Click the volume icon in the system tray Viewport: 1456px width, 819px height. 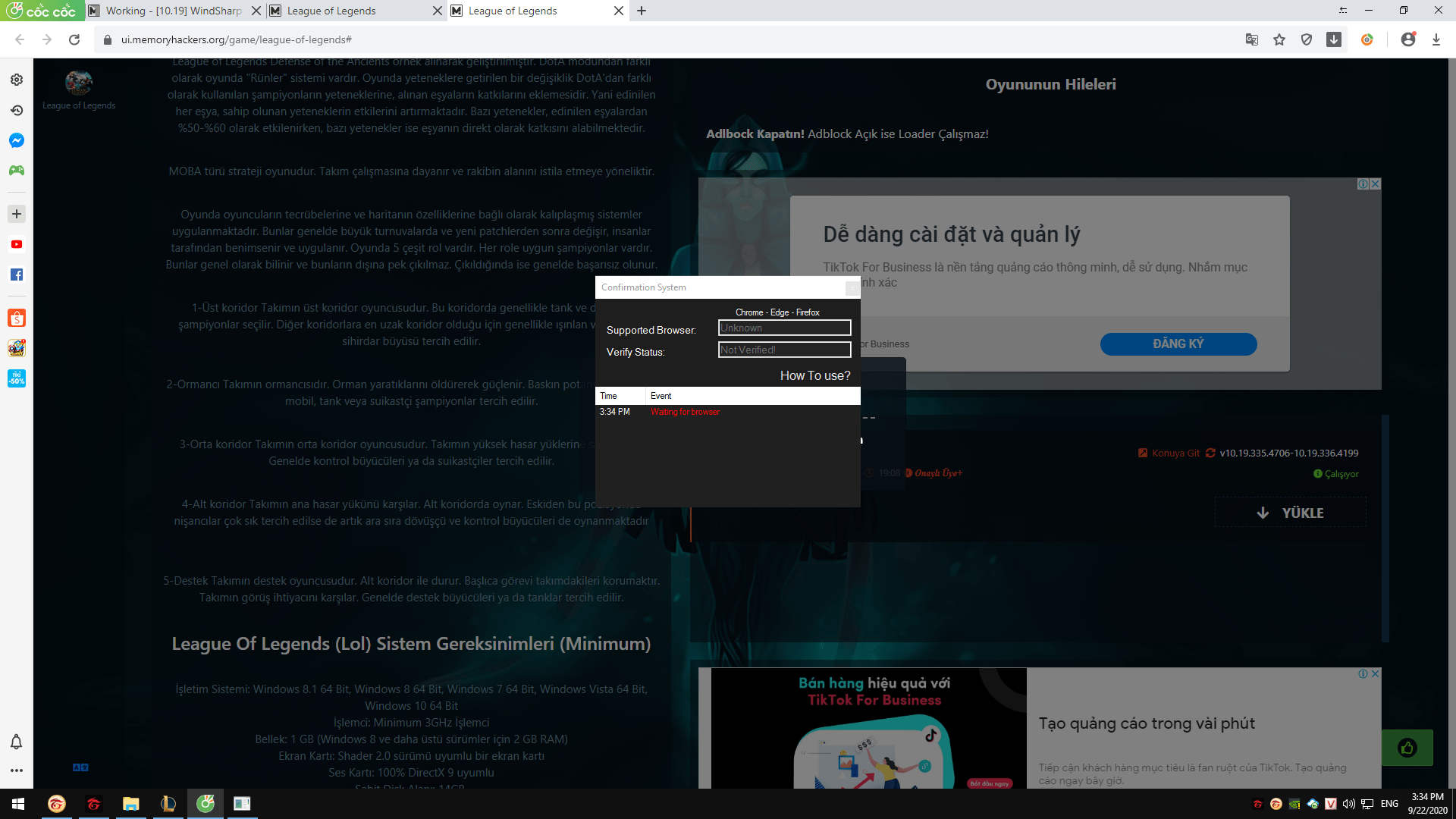click(x=1349, y=804)
